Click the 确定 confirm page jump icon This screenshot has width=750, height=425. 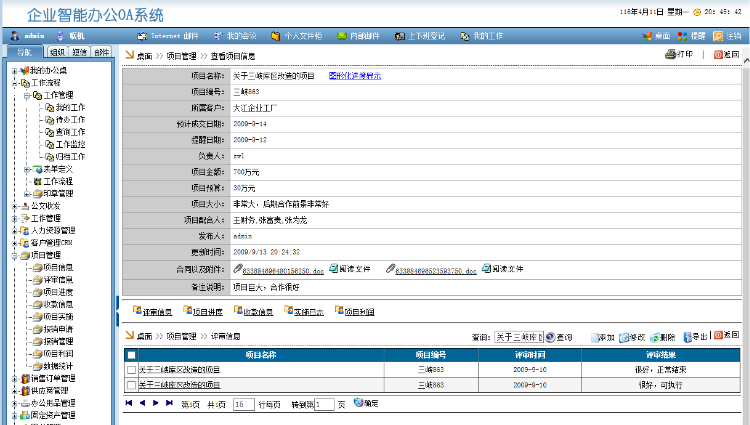pos(358,403)
